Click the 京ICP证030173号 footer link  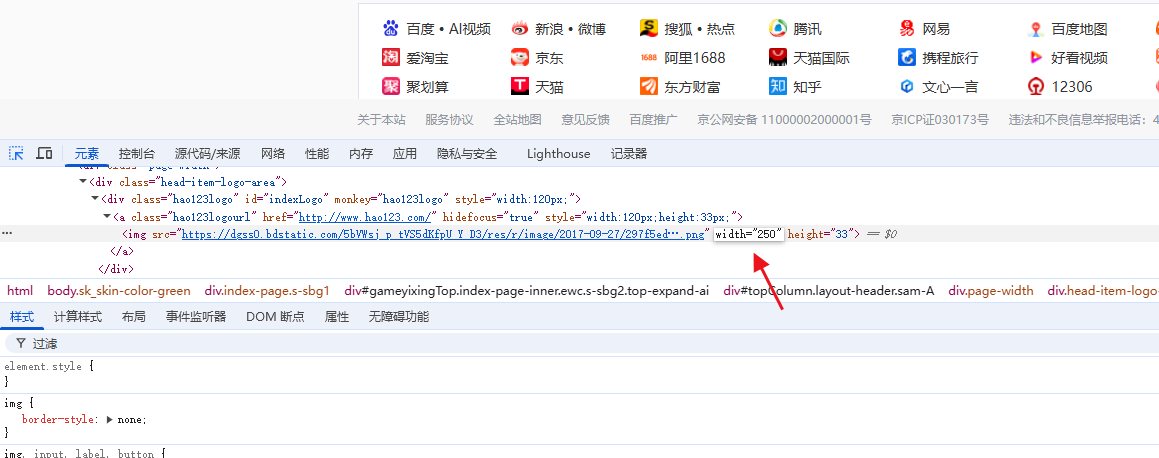pos(940,119)
